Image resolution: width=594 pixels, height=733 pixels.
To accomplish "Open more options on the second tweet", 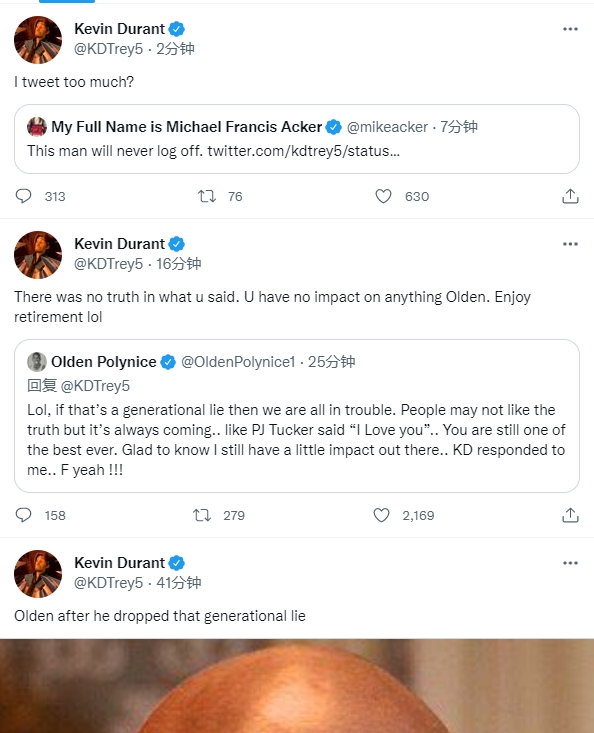I will (570, 244).
